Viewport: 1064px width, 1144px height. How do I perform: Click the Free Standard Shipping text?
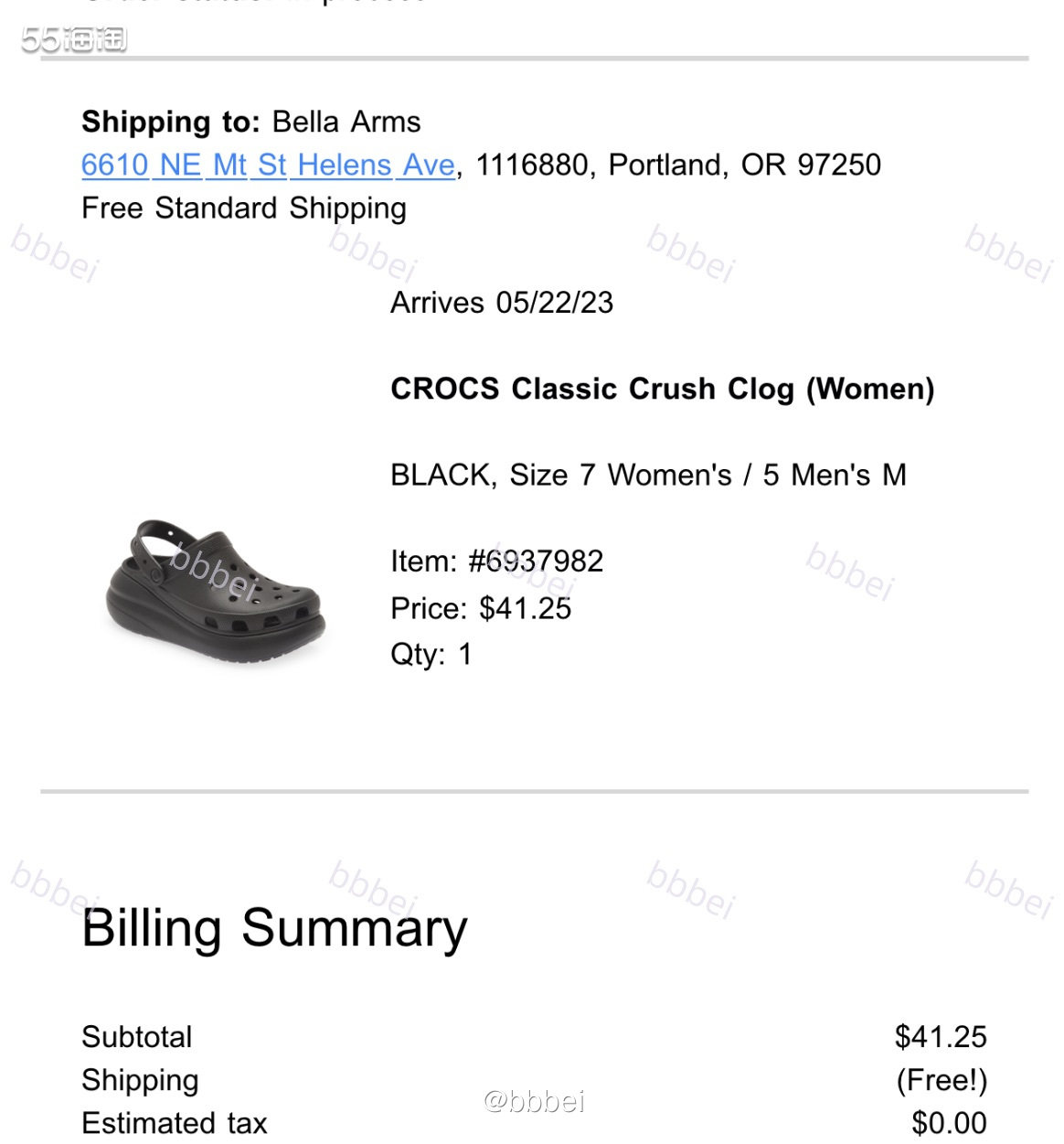pyautogui.click(x=244, y=209)
